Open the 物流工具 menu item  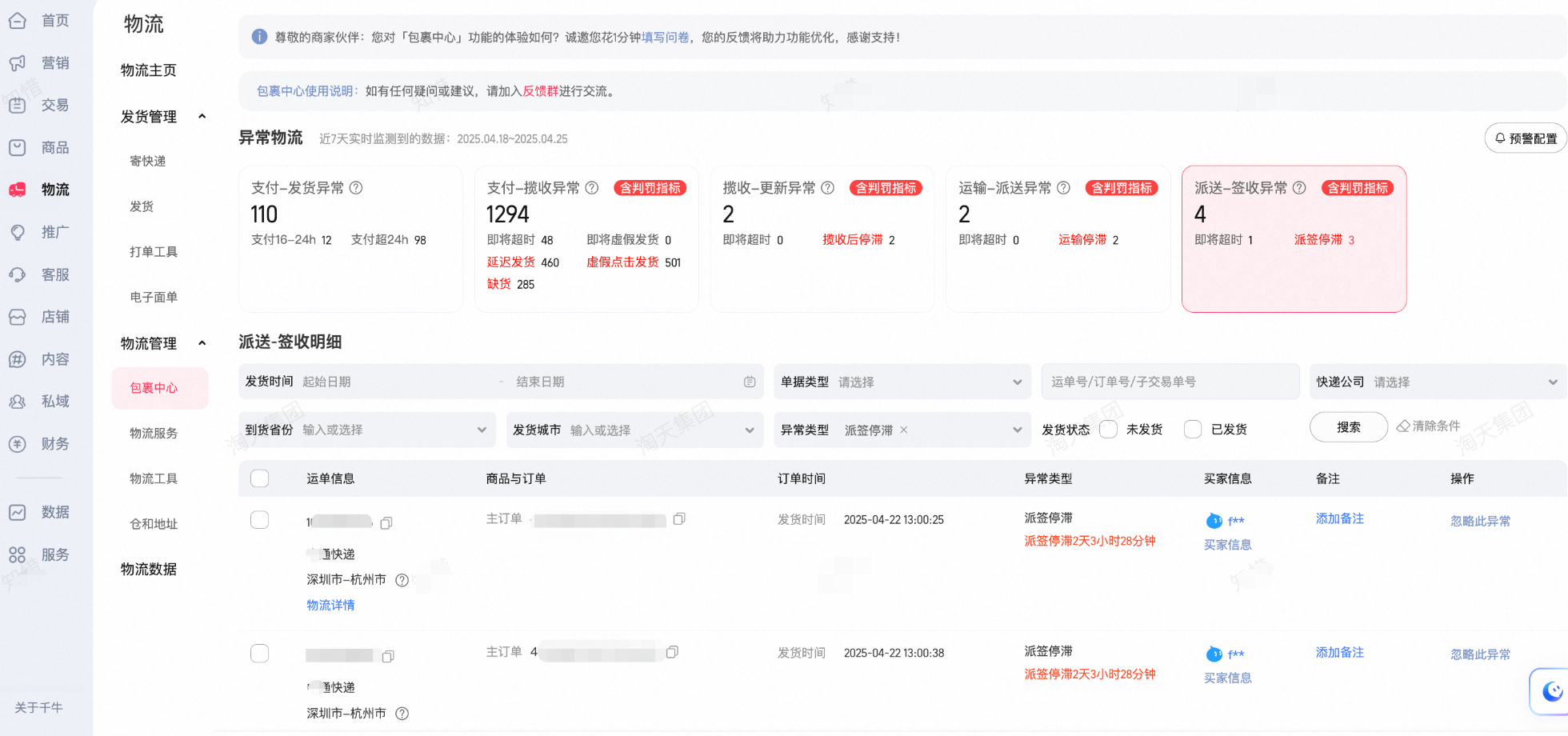tap(154, 479)
